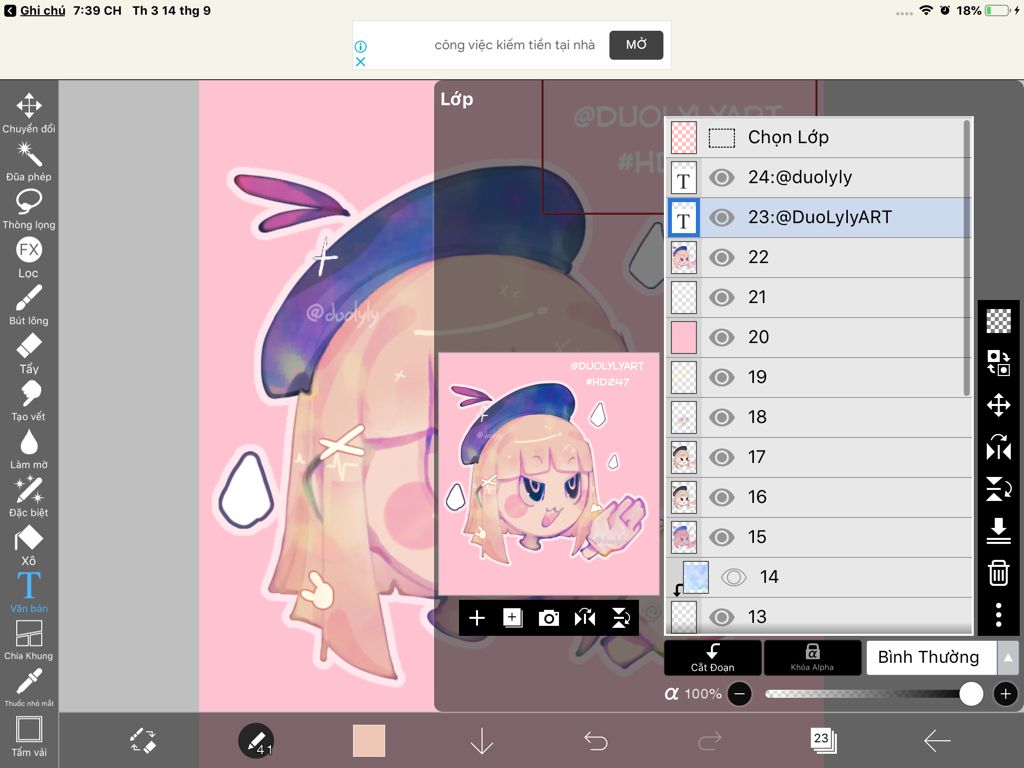1024x768 pixels.
Task: Flip the layer horizontally in the layer toolbar
Action: [584, 618]
